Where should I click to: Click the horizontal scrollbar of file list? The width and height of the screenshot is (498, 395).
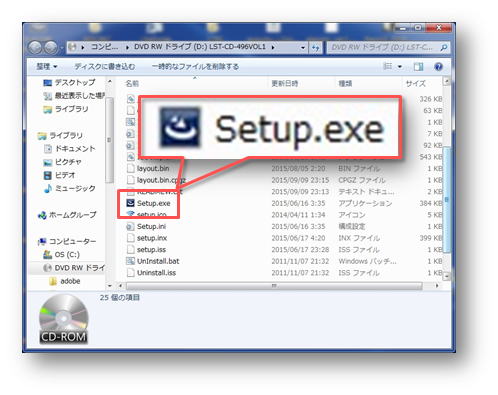pyautogui.click(x=274, y=286)
